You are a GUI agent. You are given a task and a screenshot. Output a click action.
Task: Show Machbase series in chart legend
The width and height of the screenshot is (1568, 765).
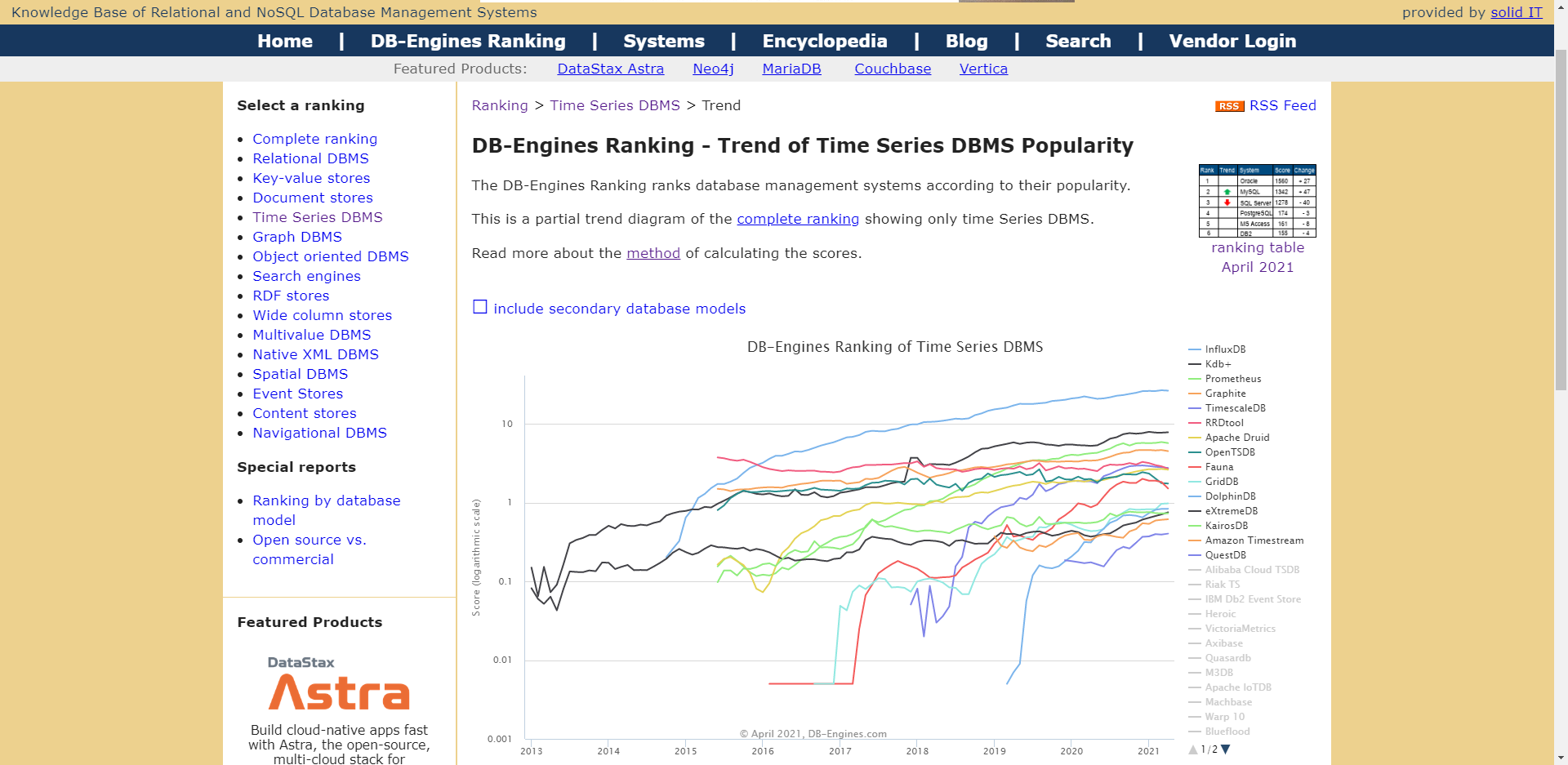click(x=1220, y=702)
